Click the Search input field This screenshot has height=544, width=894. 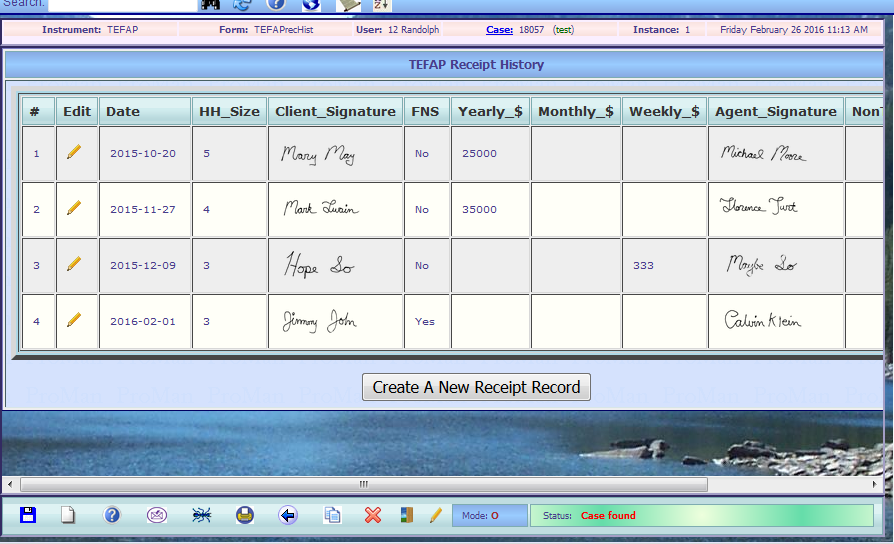[x=122, y=5]
